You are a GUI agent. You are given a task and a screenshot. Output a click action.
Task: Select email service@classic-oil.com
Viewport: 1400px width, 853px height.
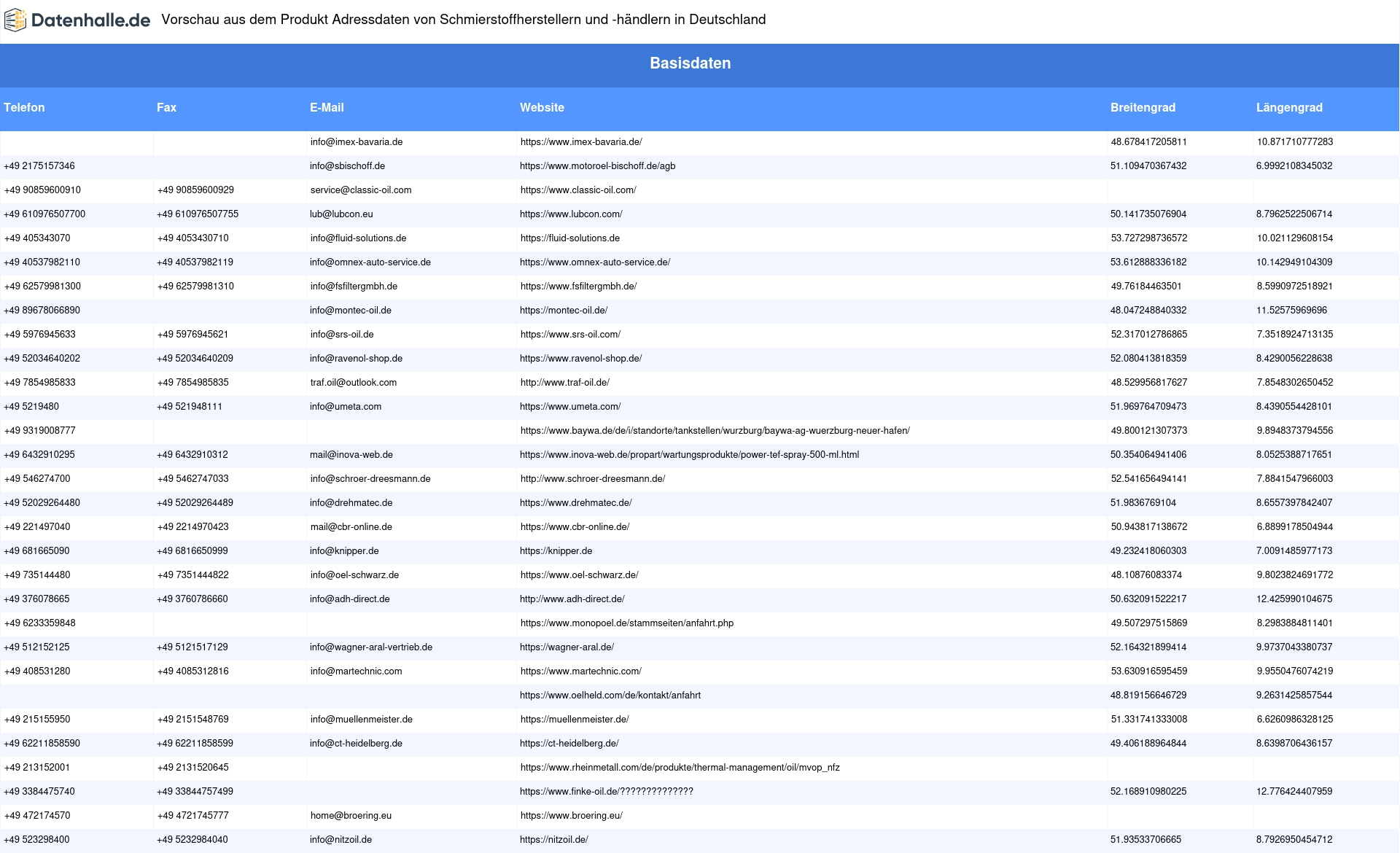pyautogui.click(x=361, y=190)
